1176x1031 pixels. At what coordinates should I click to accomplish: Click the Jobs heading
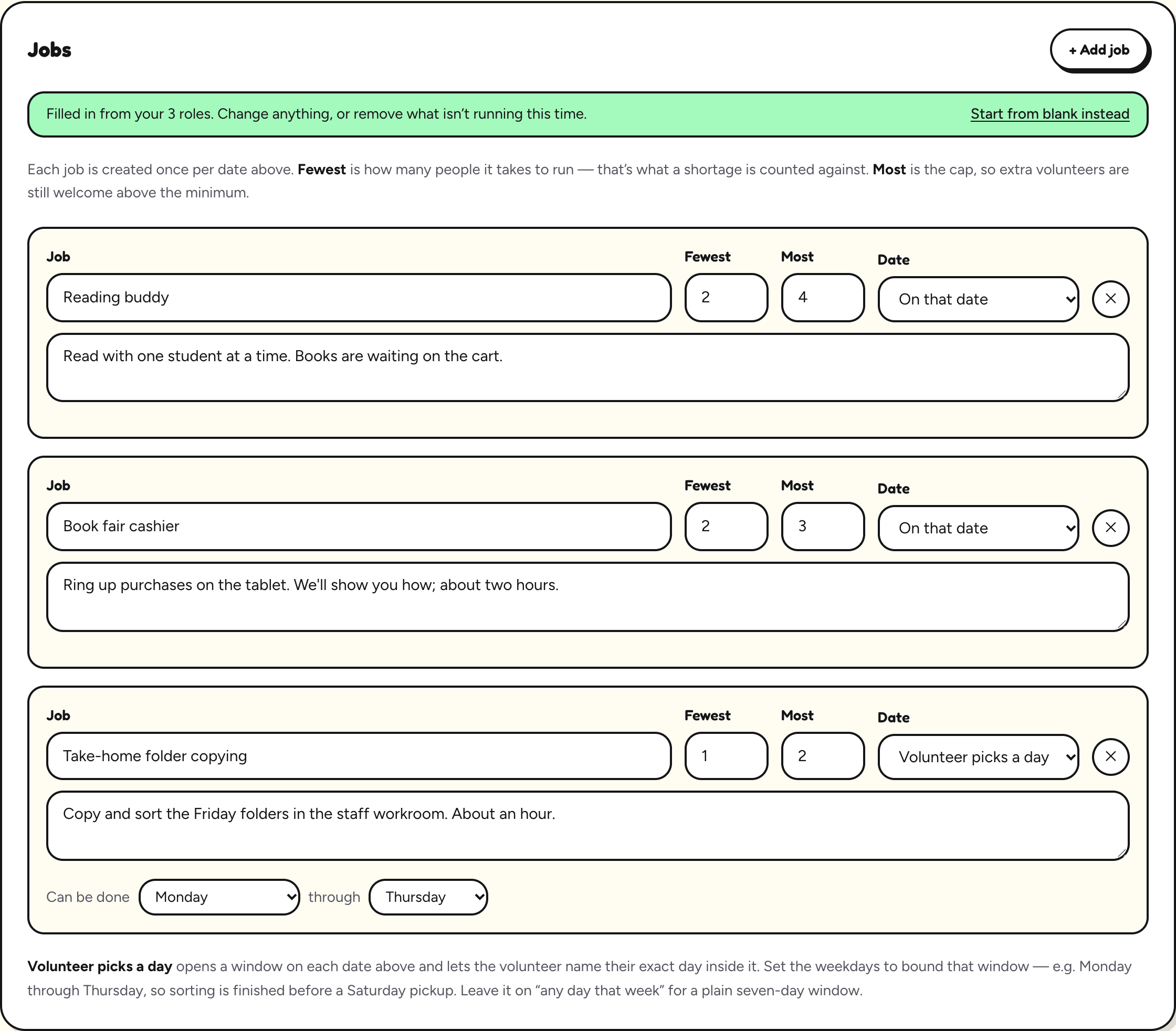49,50
